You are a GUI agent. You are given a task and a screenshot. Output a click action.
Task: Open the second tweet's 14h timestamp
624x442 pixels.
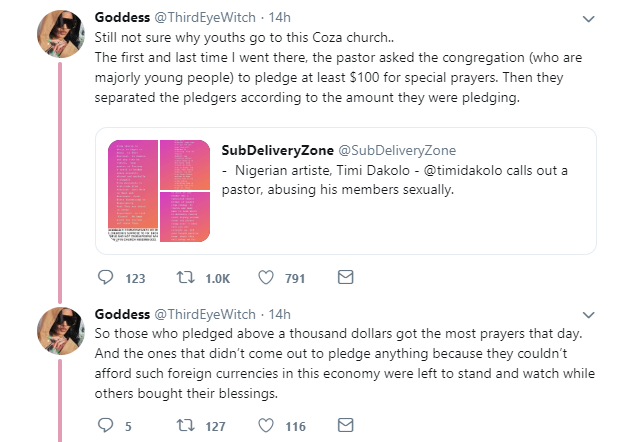[x=280, y=313]
